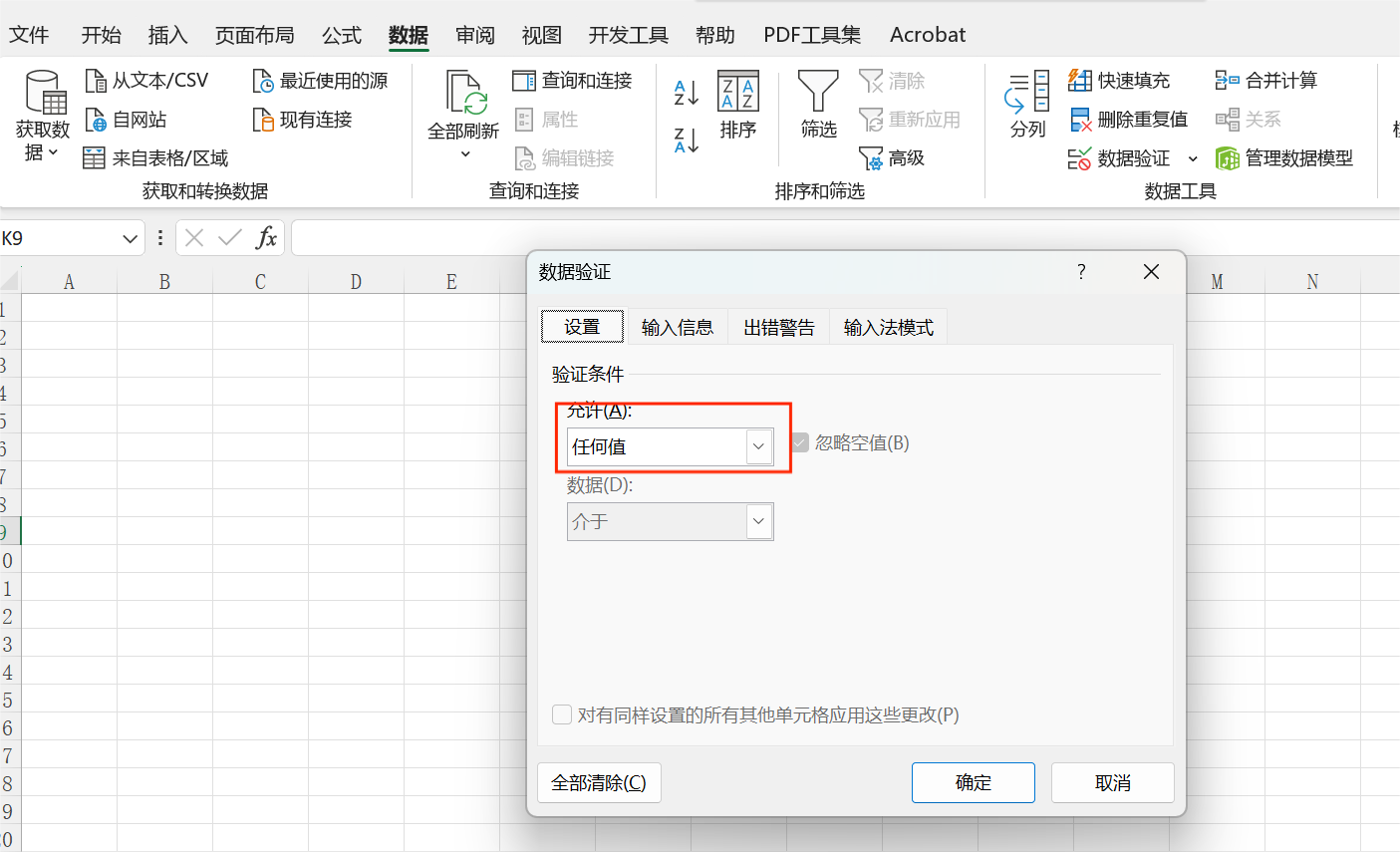Expand the 全部刷新 dropdown arrow
The image size is (1400, 852).
[x=464, y=154]
